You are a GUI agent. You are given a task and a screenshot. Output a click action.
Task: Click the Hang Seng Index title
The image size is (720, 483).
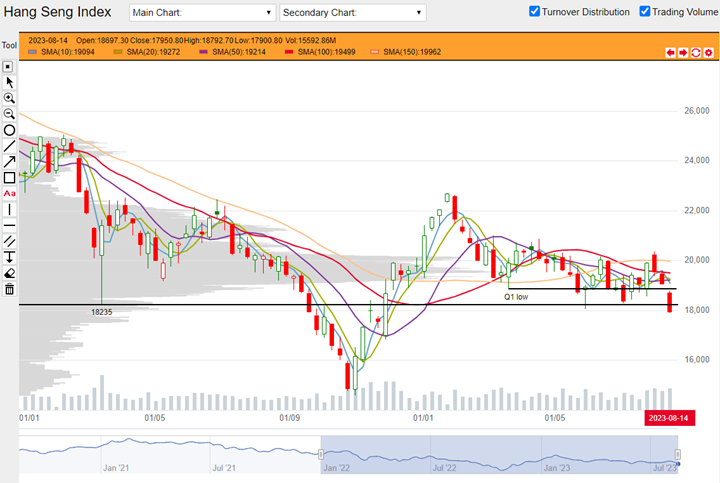pos(57,12)
